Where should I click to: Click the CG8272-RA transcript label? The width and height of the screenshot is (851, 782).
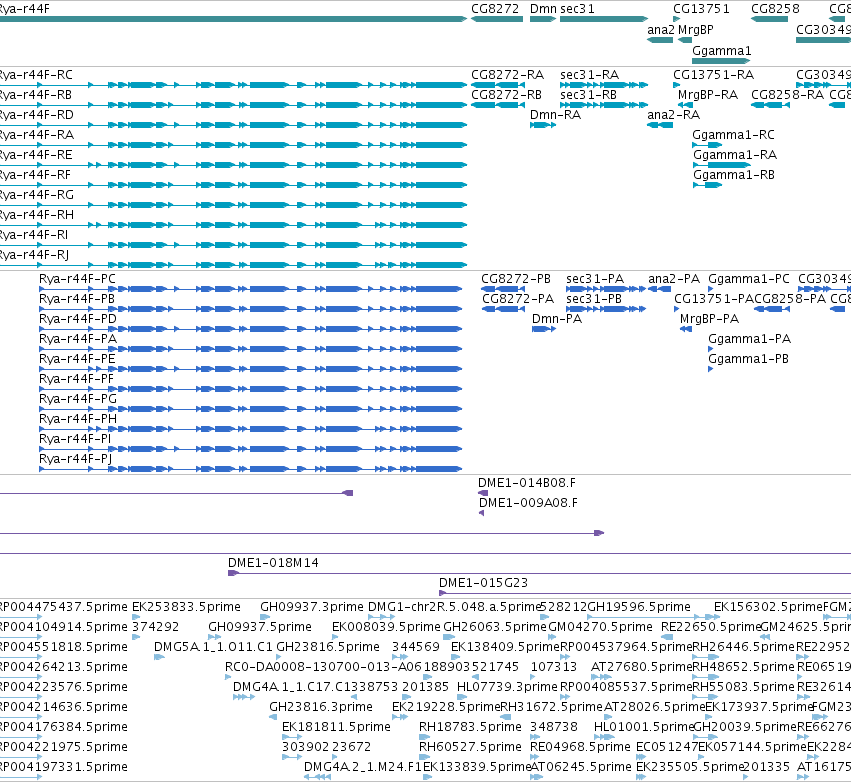pyautogui.click(x=507, y=75)
